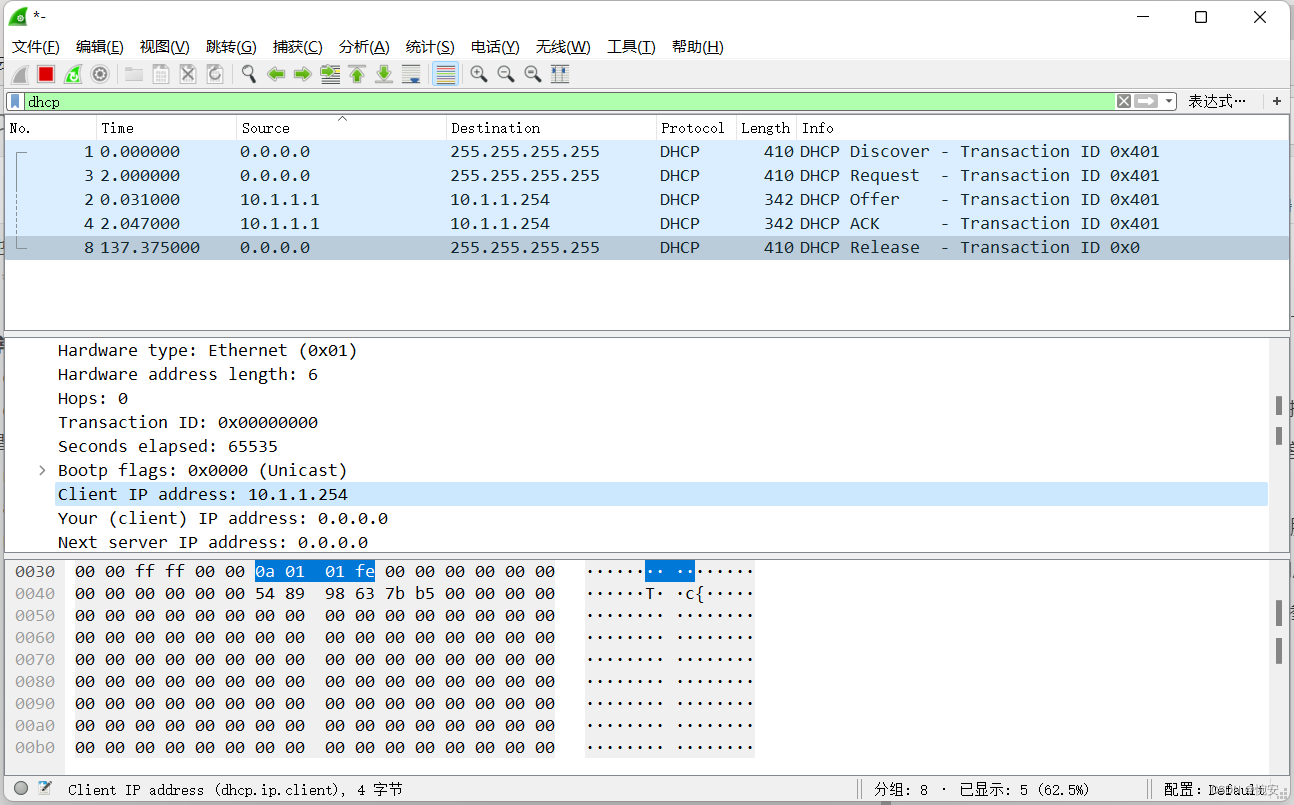This screenshot has height=805, width=1294.
Task: Restart the current capture
Action: (73, 74)
